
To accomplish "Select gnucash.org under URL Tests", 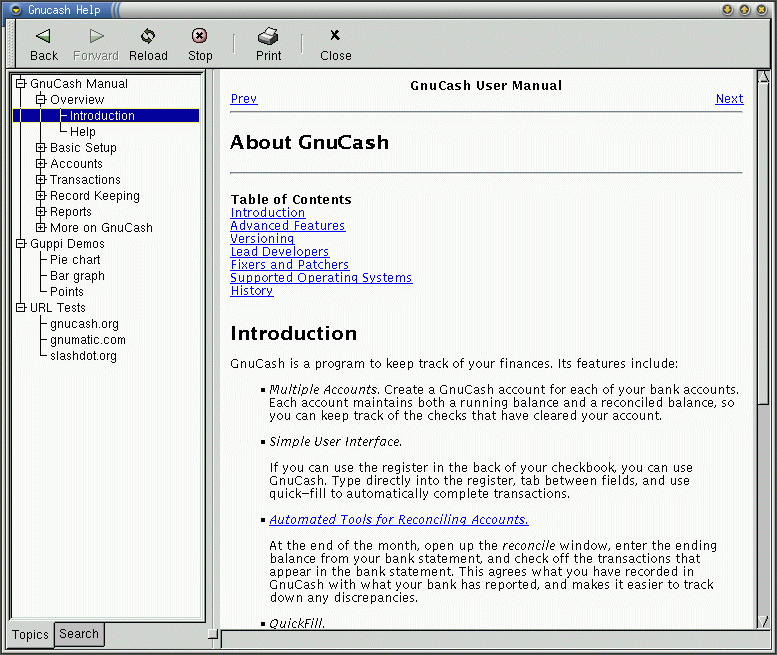I will [84, 324].
